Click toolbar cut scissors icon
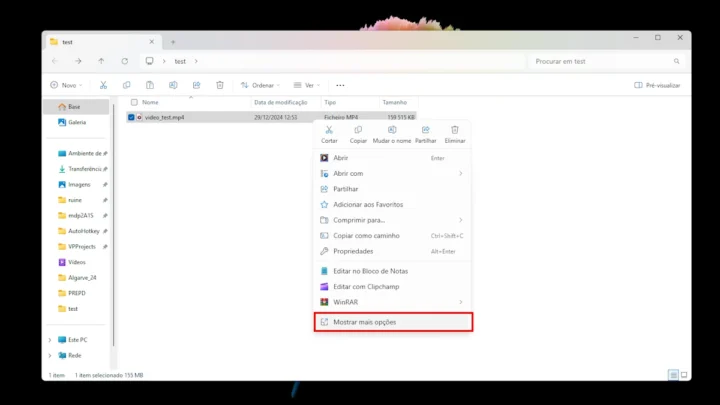The width and height of the screenshot is (720, 405). (x=103, y=85)
